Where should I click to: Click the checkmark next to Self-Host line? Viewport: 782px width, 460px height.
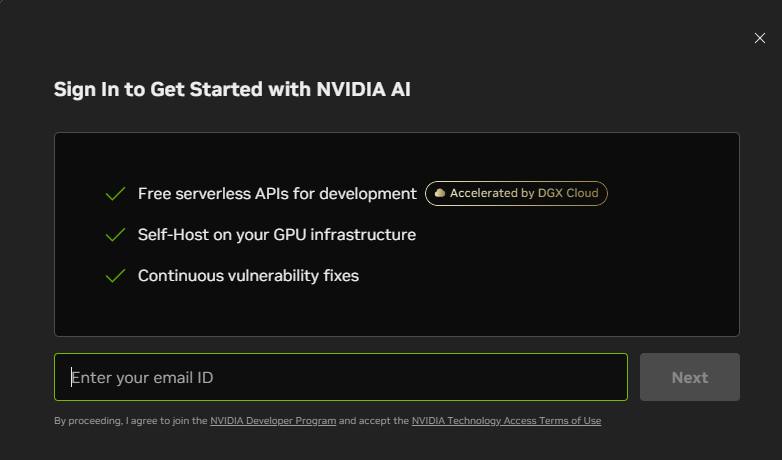coord(116,235)
